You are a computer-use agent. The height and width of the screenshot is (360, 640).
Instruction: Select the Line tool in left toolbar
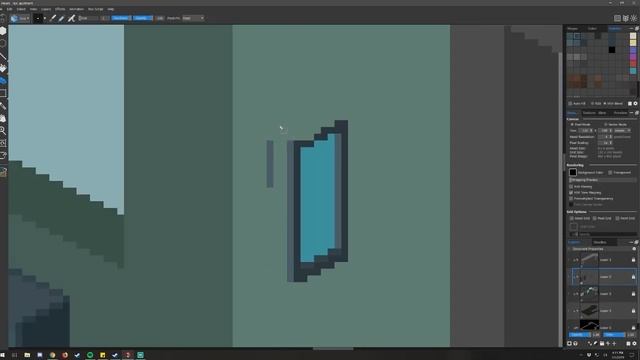click(3, 56)
